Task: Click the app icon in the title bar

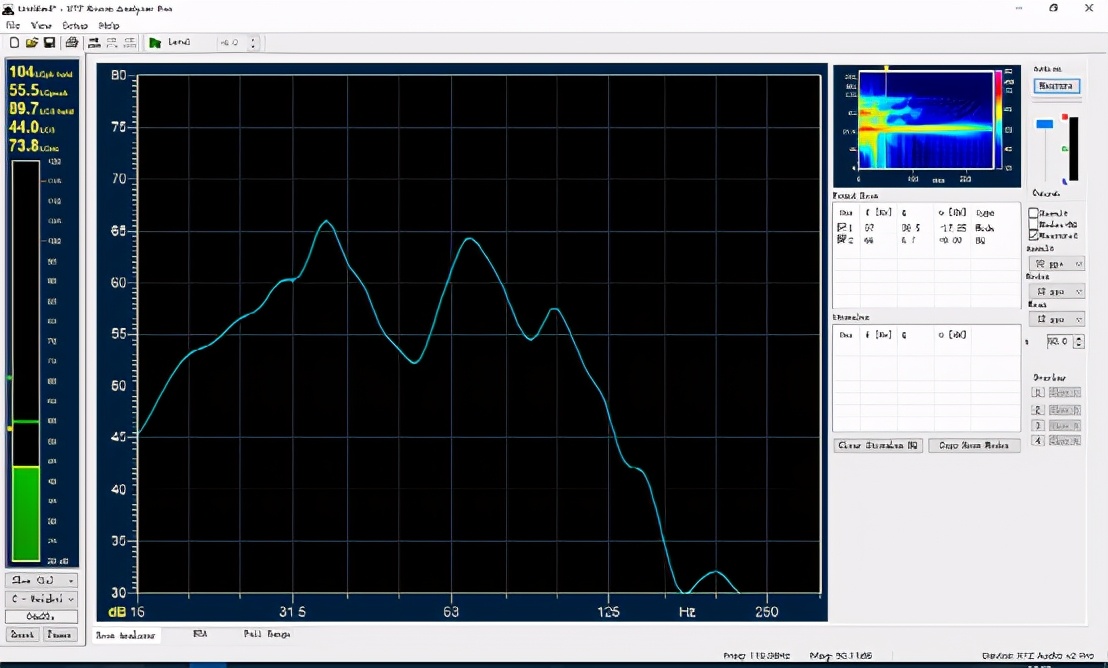Action: (8, 8)
